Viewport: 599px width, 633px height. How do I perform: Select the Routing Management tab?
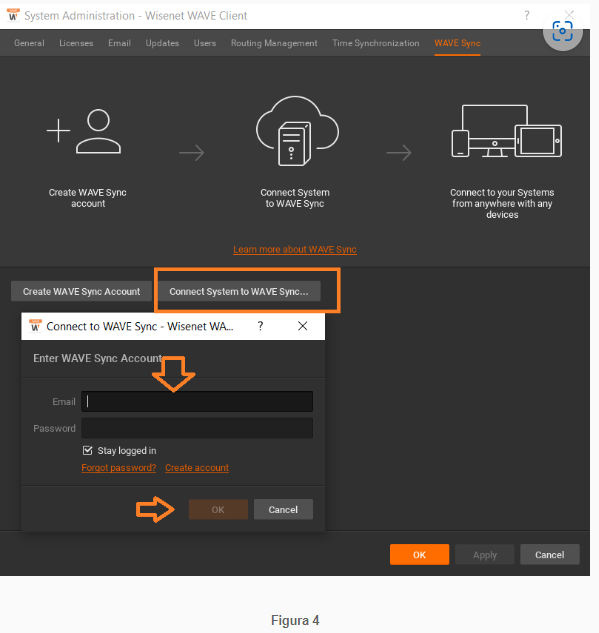tap(274, 43)
